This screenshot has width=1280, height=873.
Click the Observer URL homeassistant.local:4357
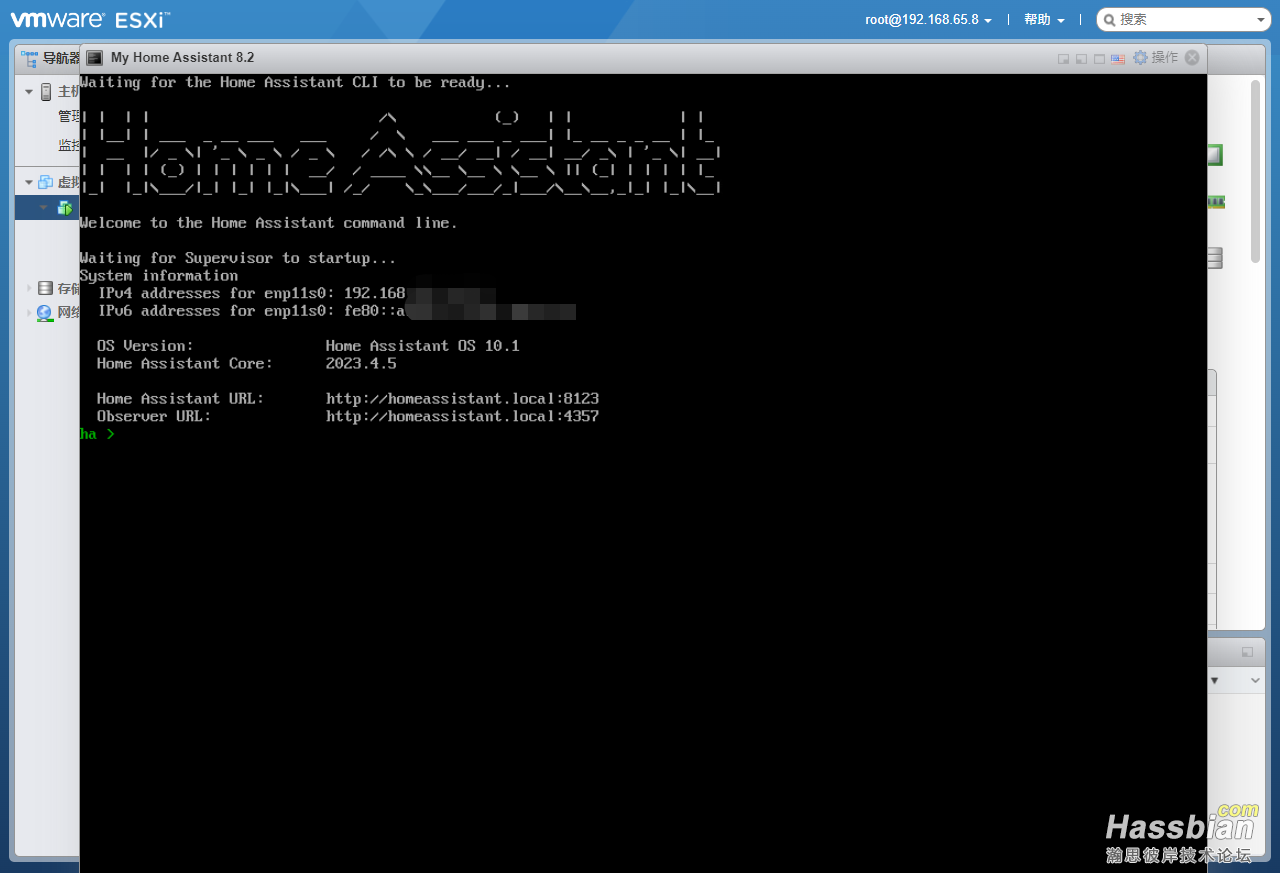(462, 416)
